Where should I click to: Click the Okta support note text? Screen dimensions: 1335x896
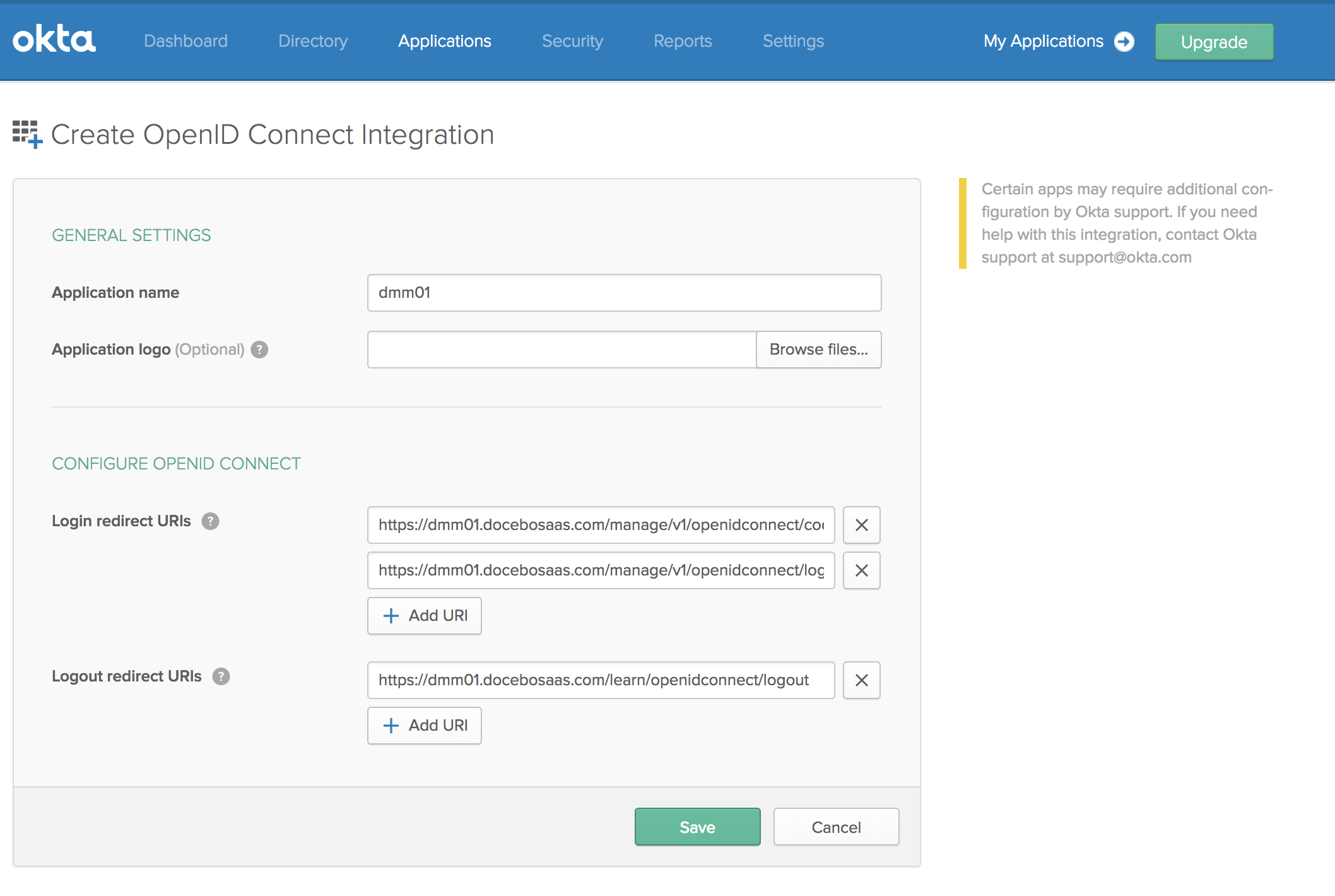[x=1127, y=223]
